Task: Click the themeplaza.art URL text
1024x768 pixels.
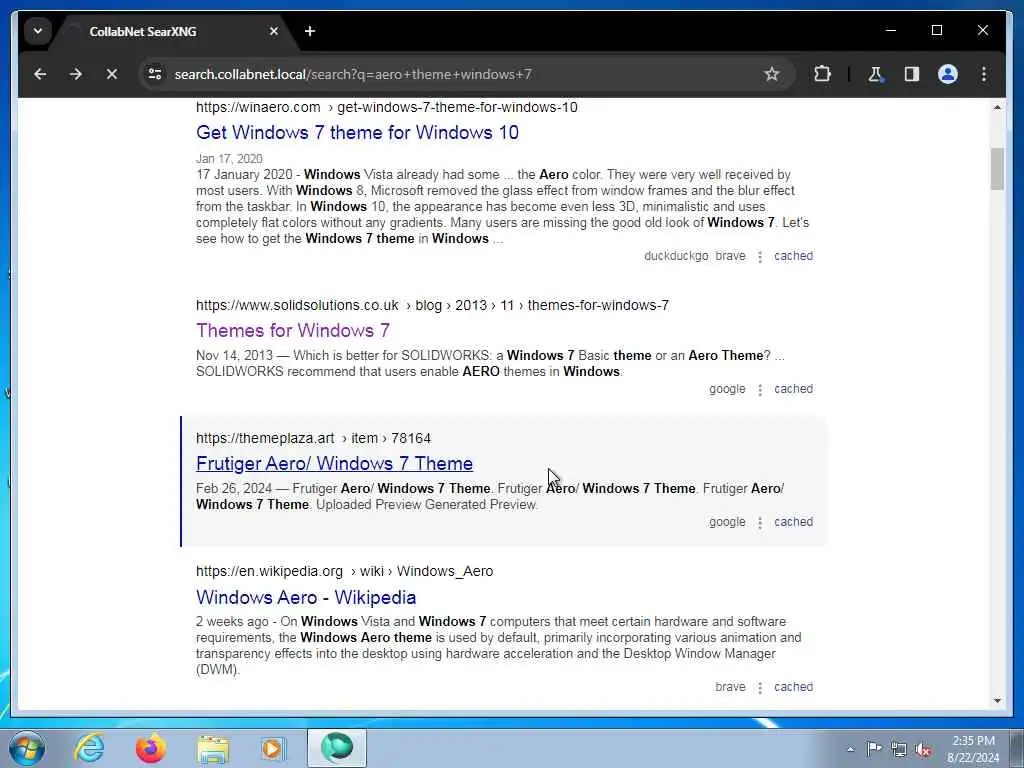Action: (x=265, y=438)
